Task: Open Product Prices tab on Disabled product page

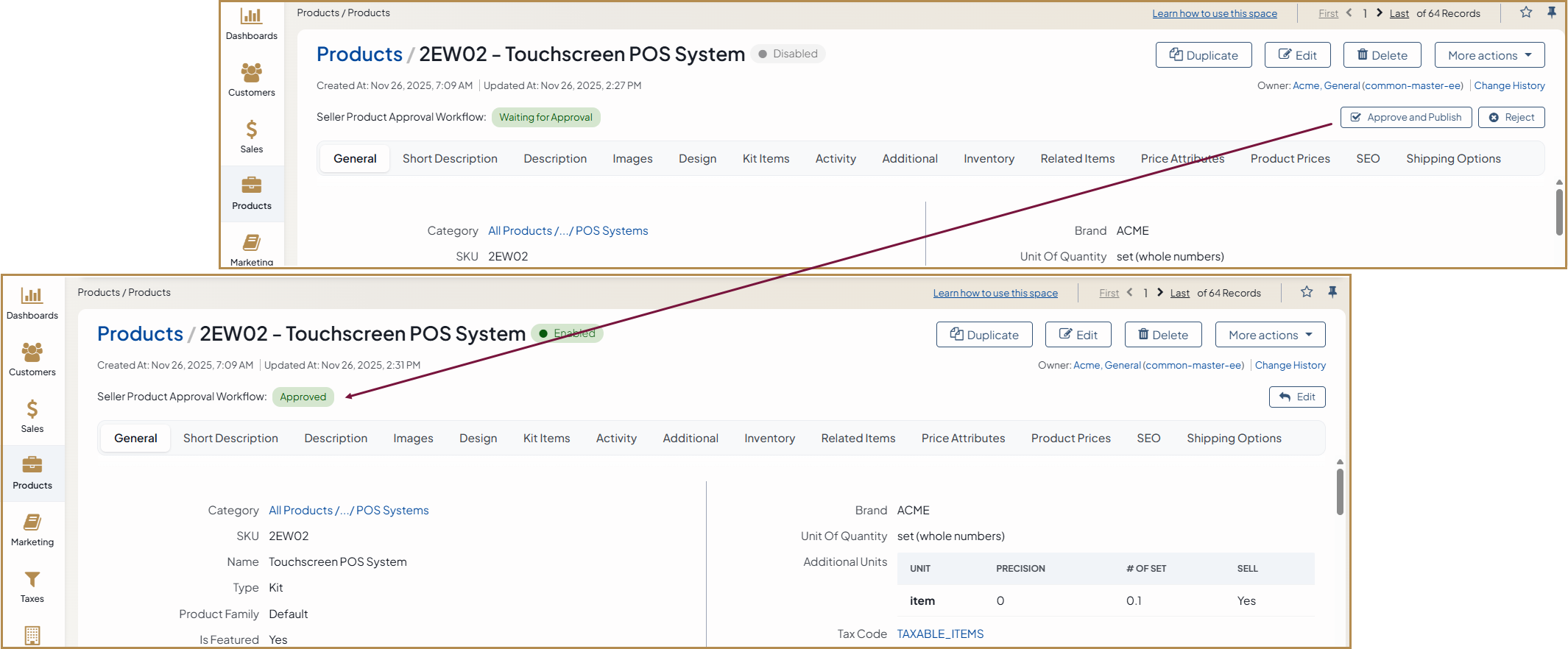Action: coord(1290,159)
